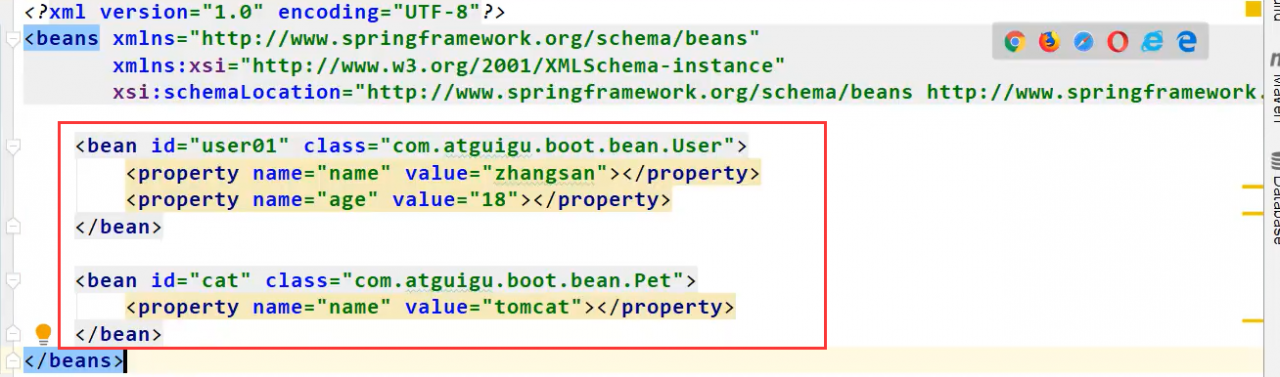The height and width of the screenshot is (377, 1280).
Task: Open the file in Chrome browser
Action: [x=1015, y=41]
